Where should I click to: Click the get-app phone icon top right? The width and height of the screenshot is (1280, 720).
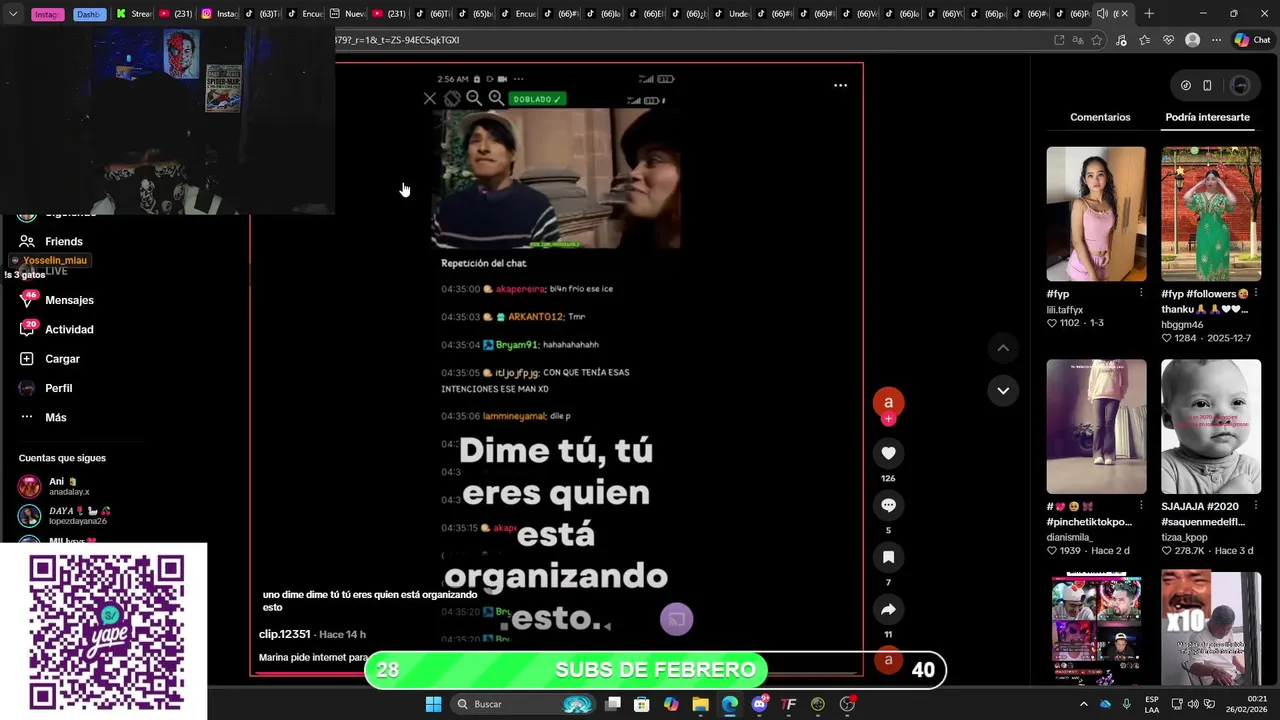click(x=1207, y=85)
